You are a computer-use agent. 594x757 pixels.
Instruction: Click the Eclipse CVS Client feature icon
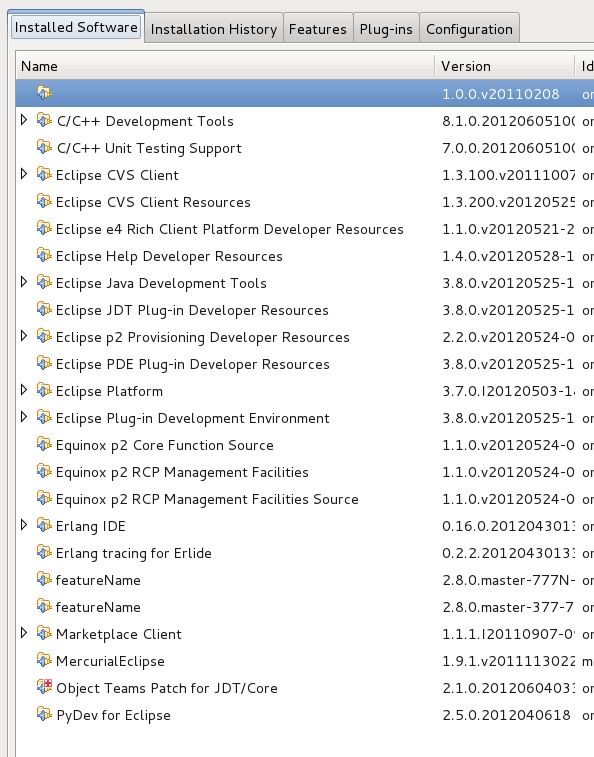pyautogui.click(x=44, y=174)
